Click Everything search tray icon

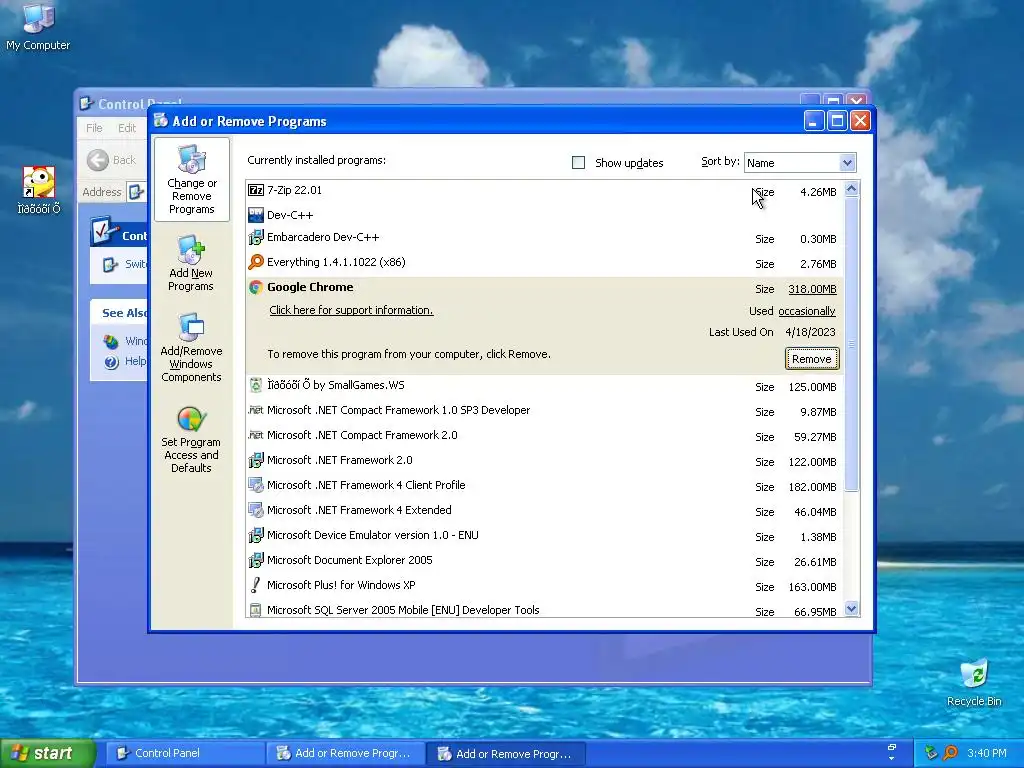(x=950, y=753)
